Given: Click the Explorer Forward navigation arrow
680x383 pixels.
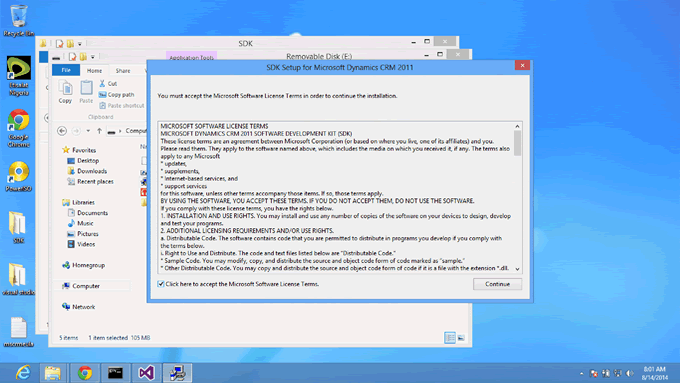Looking at the screenshot, I should (x=75, y=131).
